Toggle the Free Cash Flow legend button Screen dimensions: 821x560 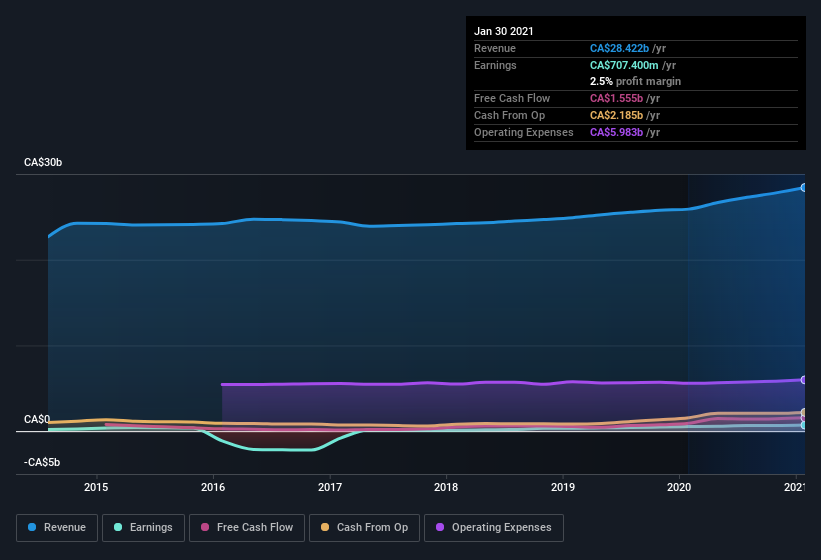click(247, 528)
